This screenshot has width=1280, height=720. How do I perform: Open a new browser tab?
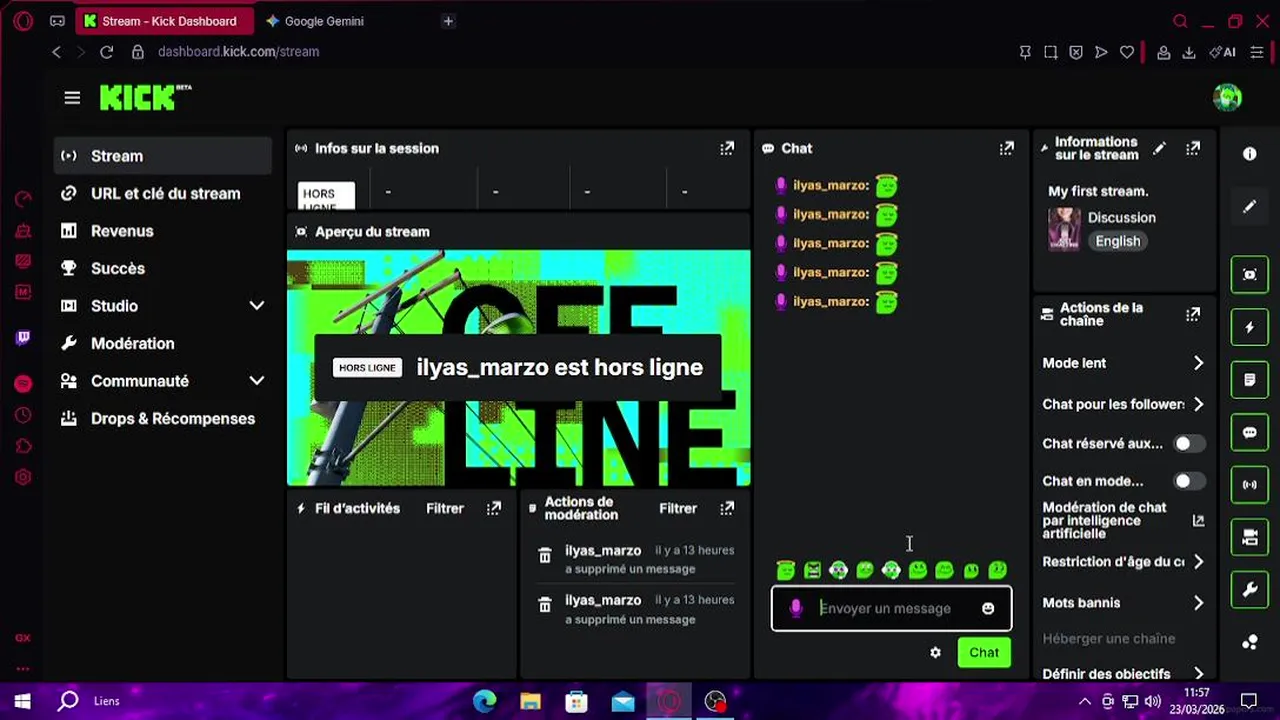point(448,21)
